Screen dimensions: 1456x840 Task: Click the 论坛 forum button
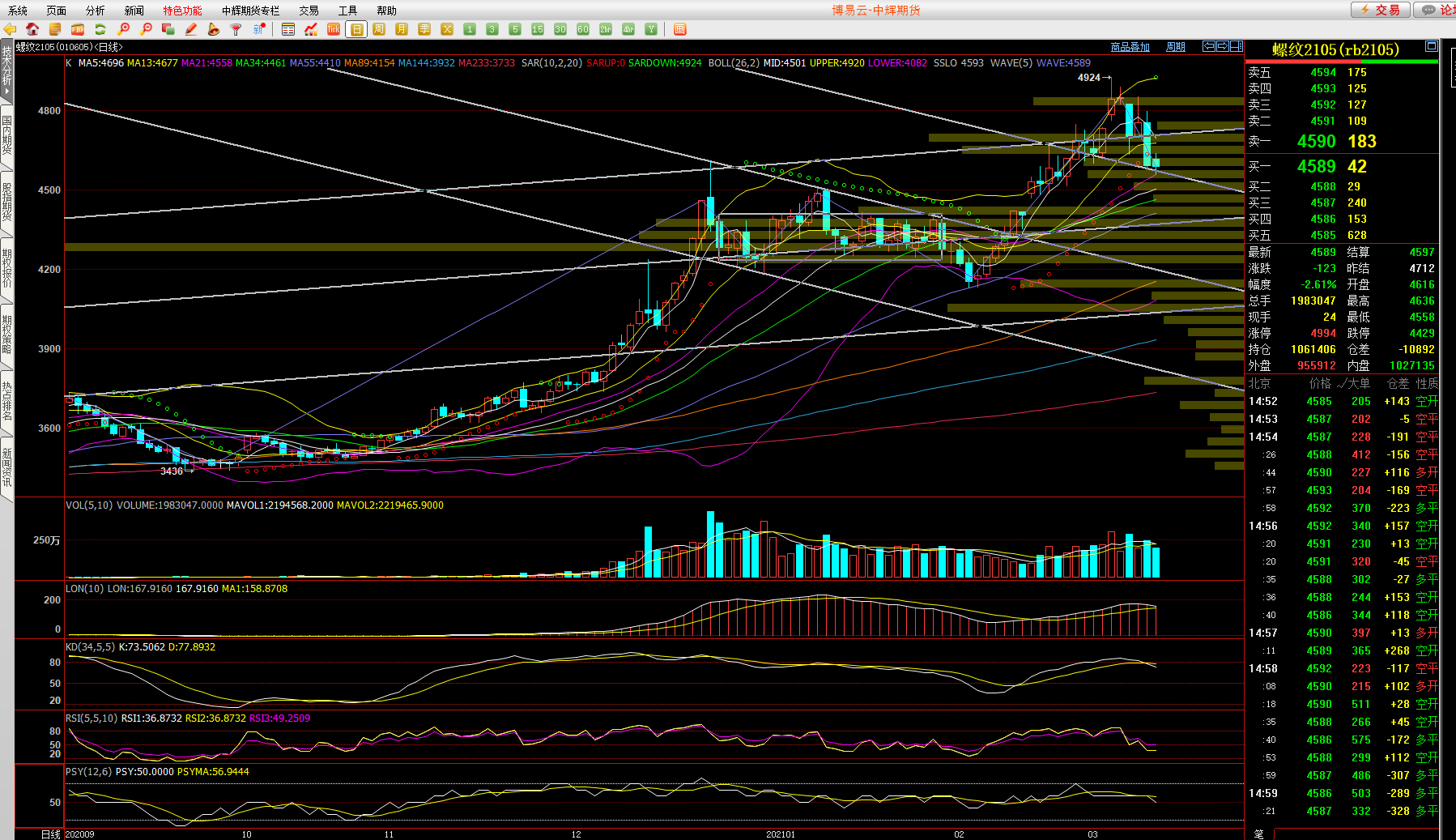(x=1435, y=10)
